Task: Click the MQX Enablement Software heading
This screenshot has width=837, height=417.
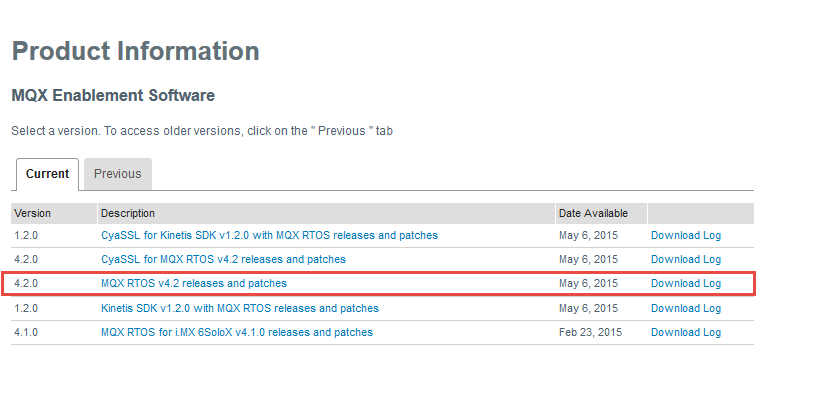Action: [x=113, y=96]
